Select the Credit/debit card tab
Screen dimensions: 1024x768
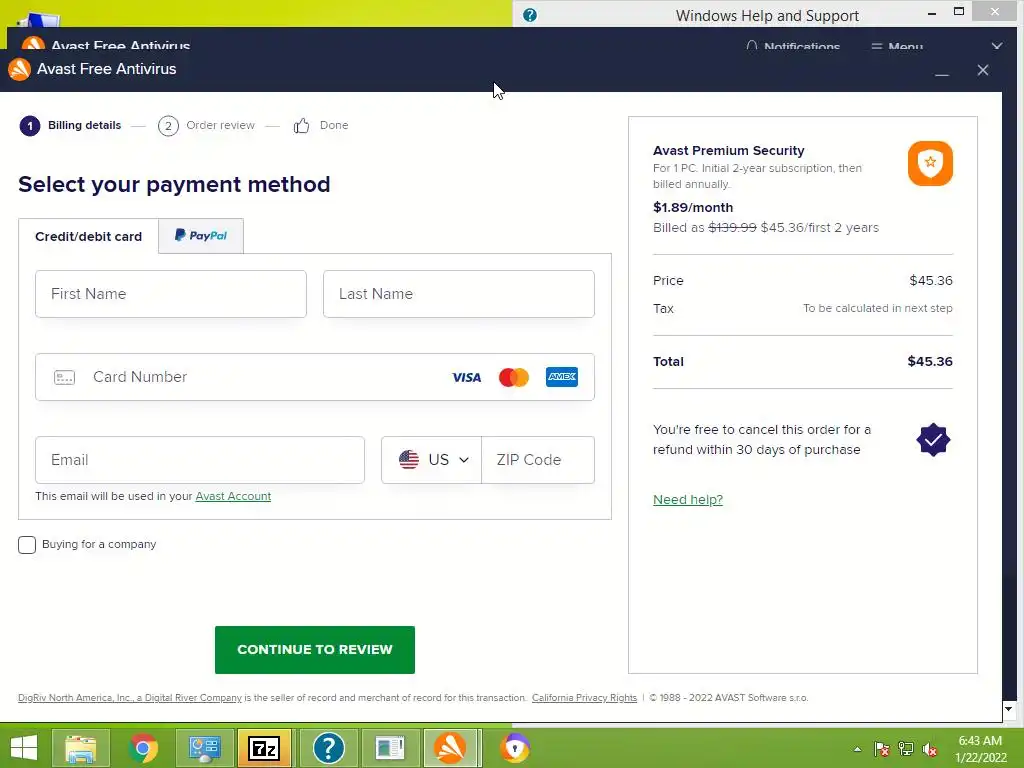point(88,236)
